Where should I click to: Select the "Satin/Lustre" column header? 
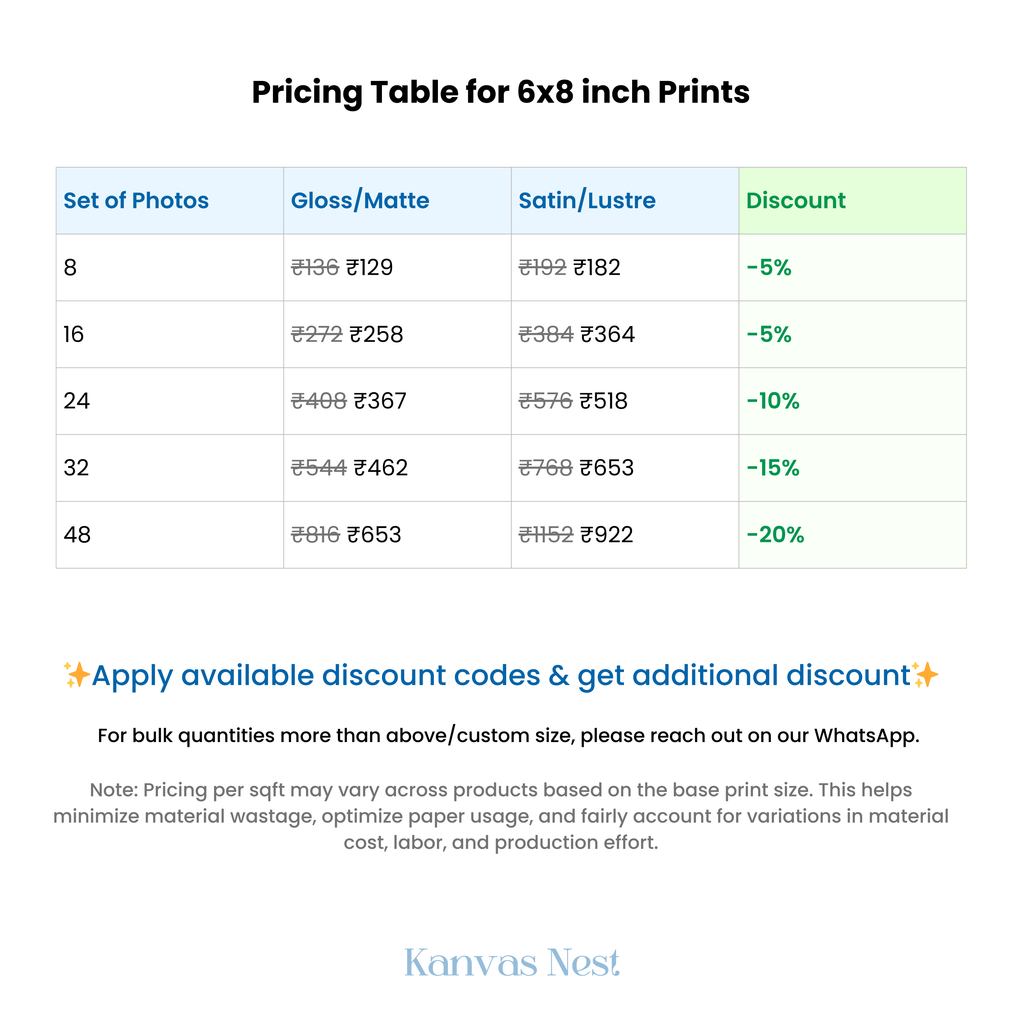coord(587,200)
